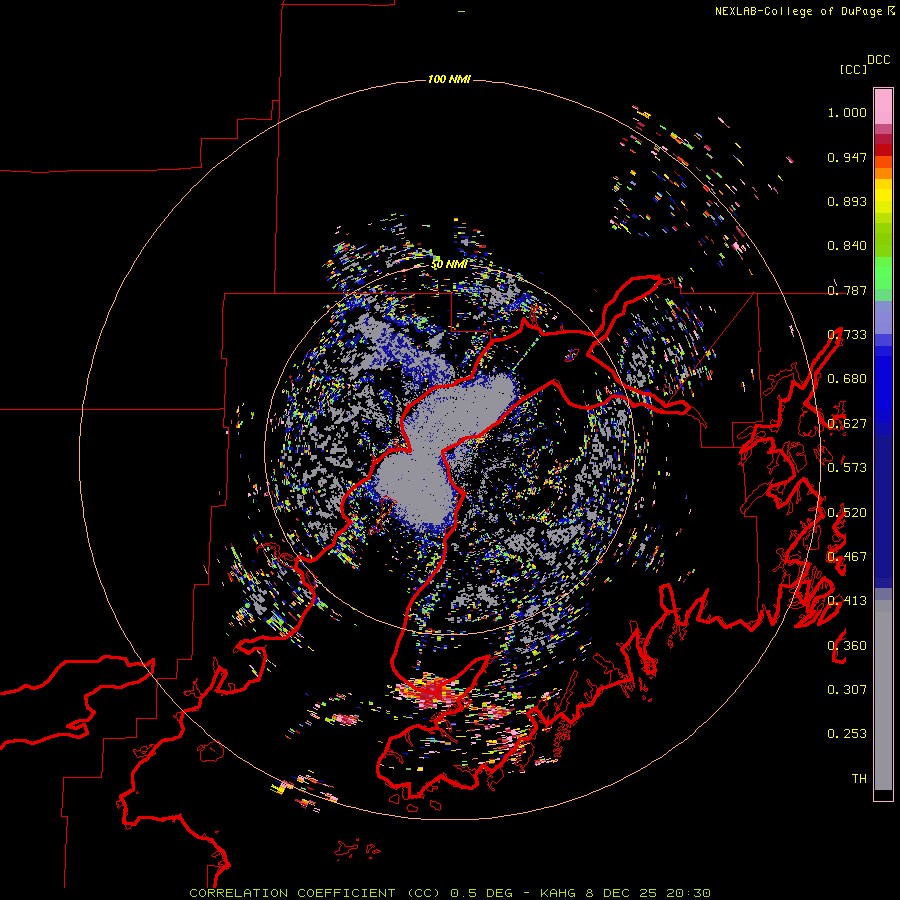Click the 0.947 color scale value

click(847, 157)
